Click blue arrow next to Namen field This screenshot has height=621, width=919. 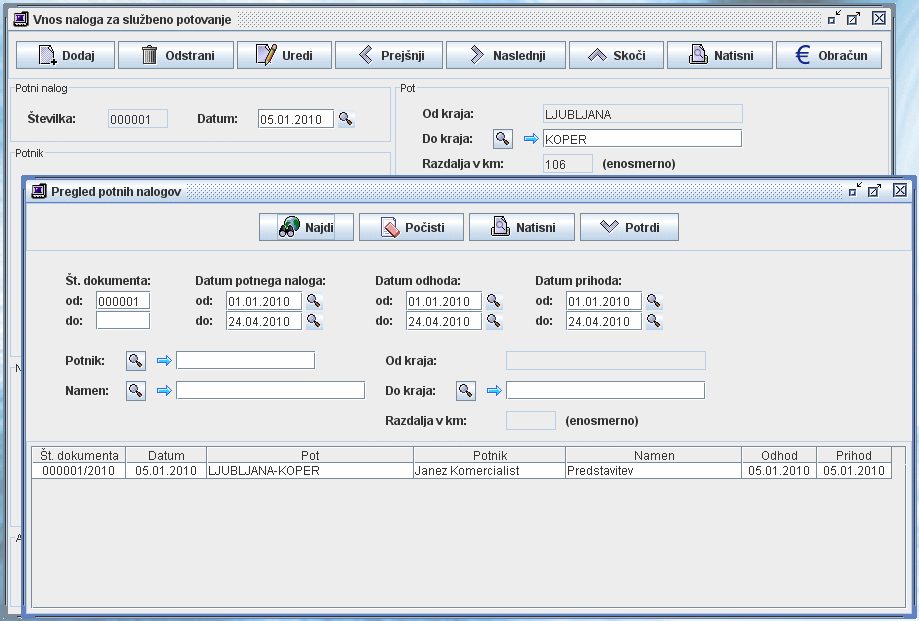click(x=164, y=390)
